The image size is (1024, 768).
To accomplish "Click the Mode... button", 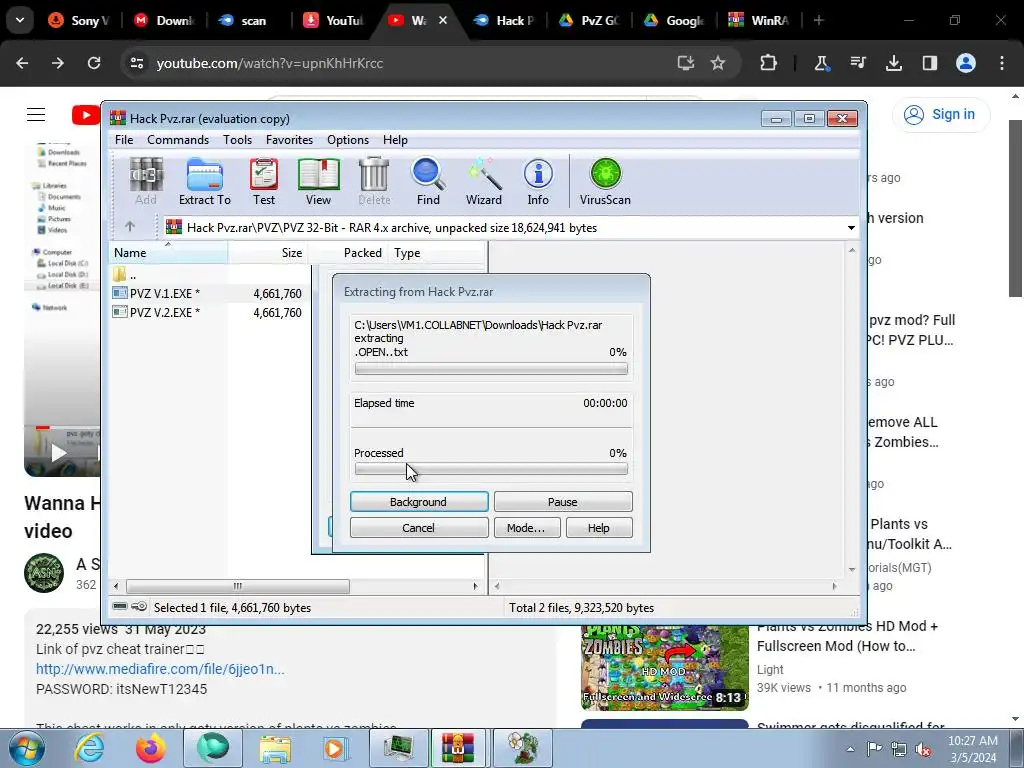I will 526,528.
